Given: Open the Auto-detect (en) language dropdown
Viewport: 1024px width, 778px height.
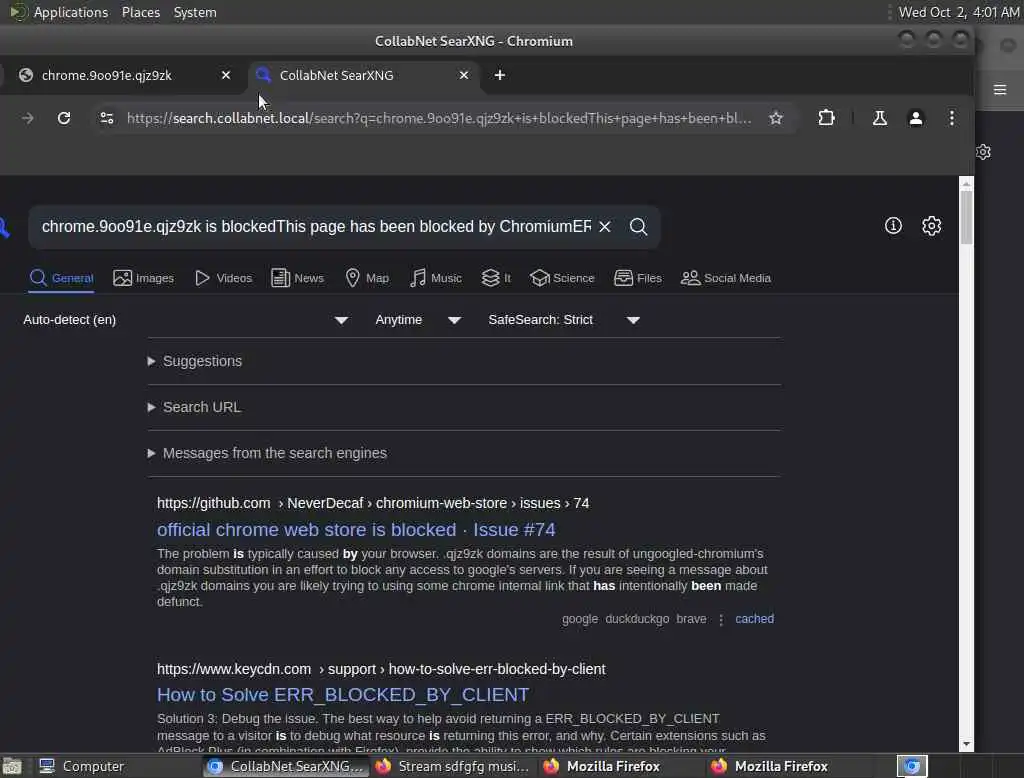Looking at the screenshot, I should [185, 320].
